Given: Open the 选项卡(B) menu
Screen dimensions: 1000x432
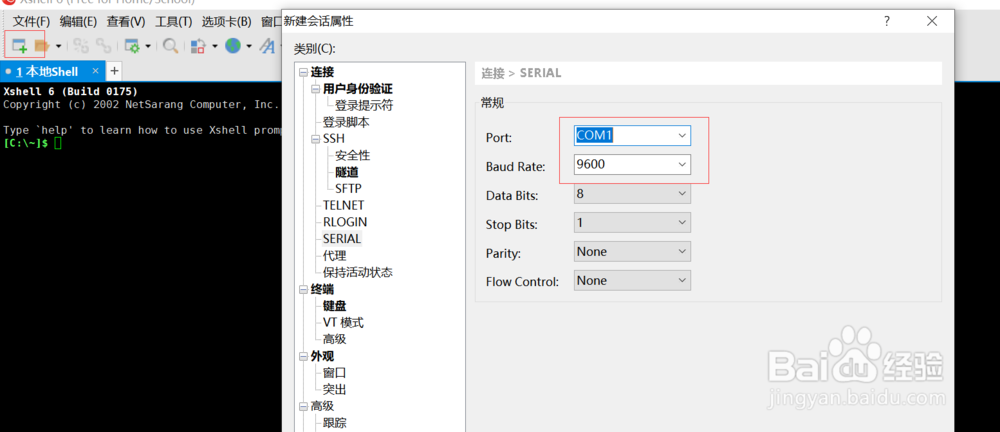Looking at the screenshot, I should click(226, 22).
